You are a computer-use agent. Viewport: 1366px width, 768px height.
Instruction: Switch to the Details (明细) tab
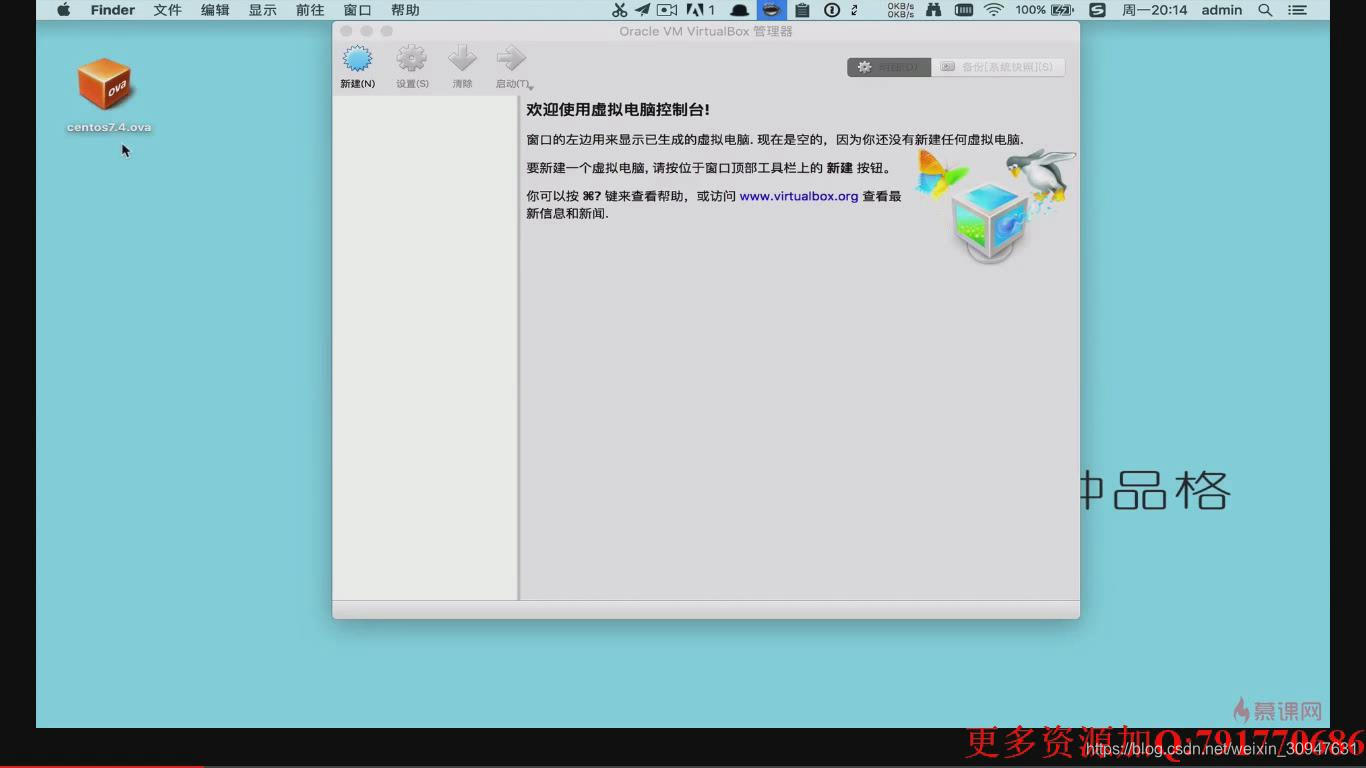(x=889, y=67)
